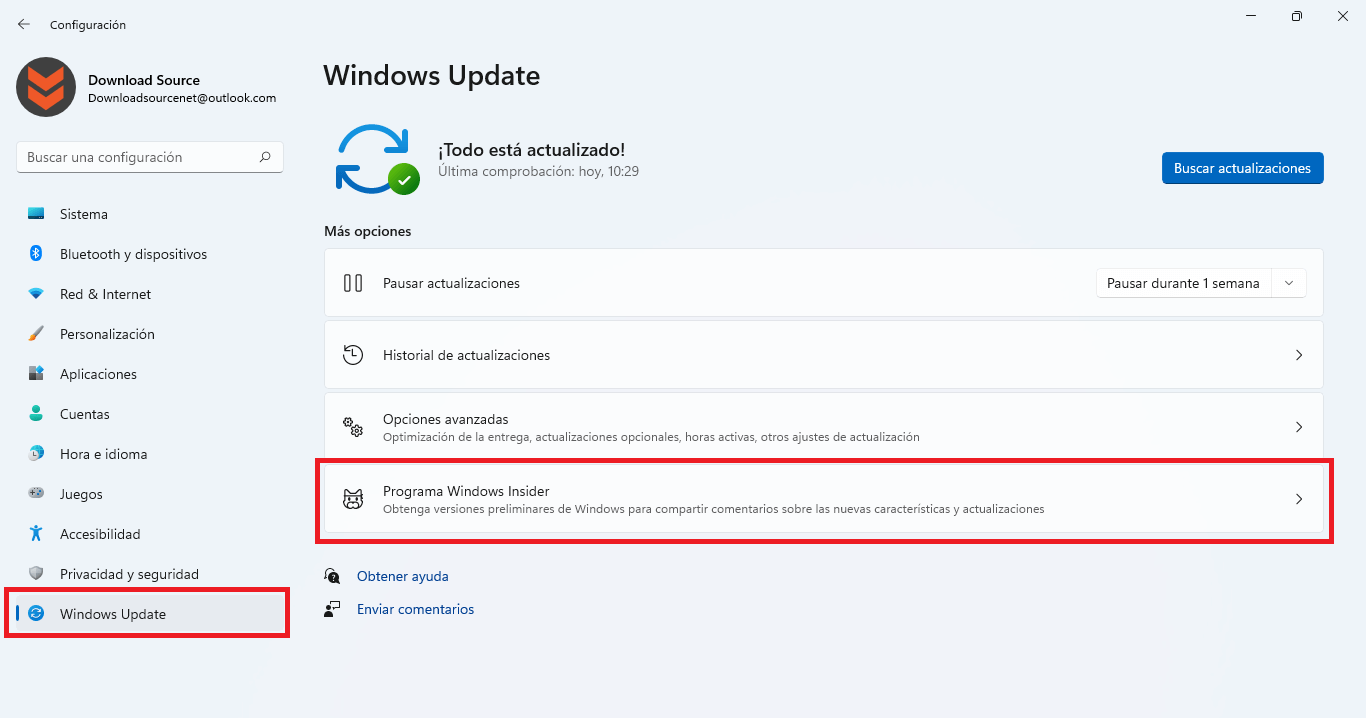The image size is (1366, 718).
Task: Click the Juegos gamepad icon
Action: click(36, 494)
